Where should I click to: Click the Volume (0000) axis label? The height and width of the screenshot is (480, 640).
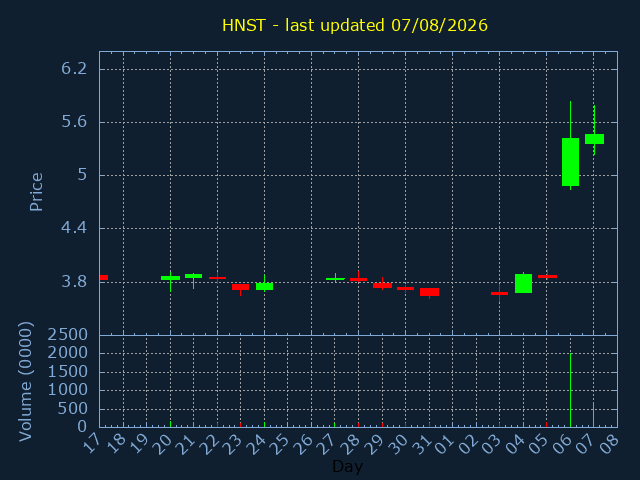[x=25, y=382]
